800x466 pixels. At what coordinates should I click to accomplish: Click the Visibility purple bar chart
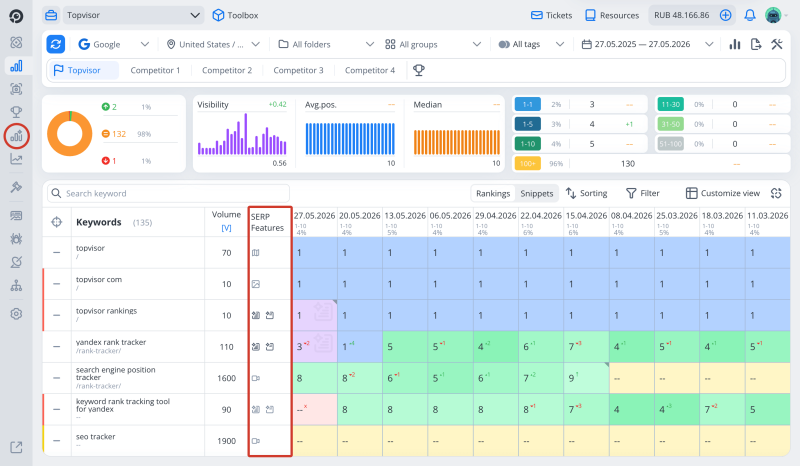pos(242,134)
